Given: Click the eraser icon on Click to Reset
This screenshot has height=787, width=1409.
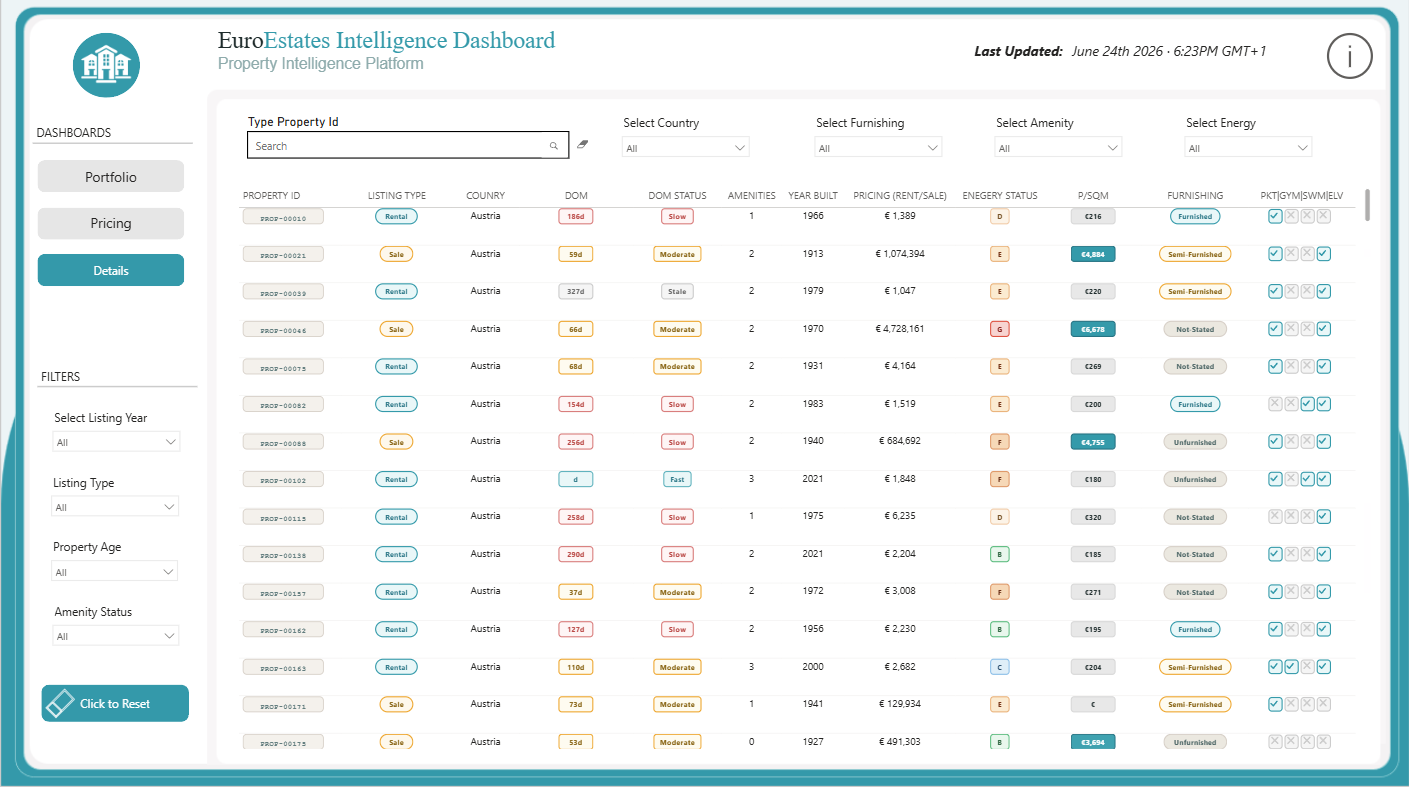Looking at the screenshot, I should 60,703.
